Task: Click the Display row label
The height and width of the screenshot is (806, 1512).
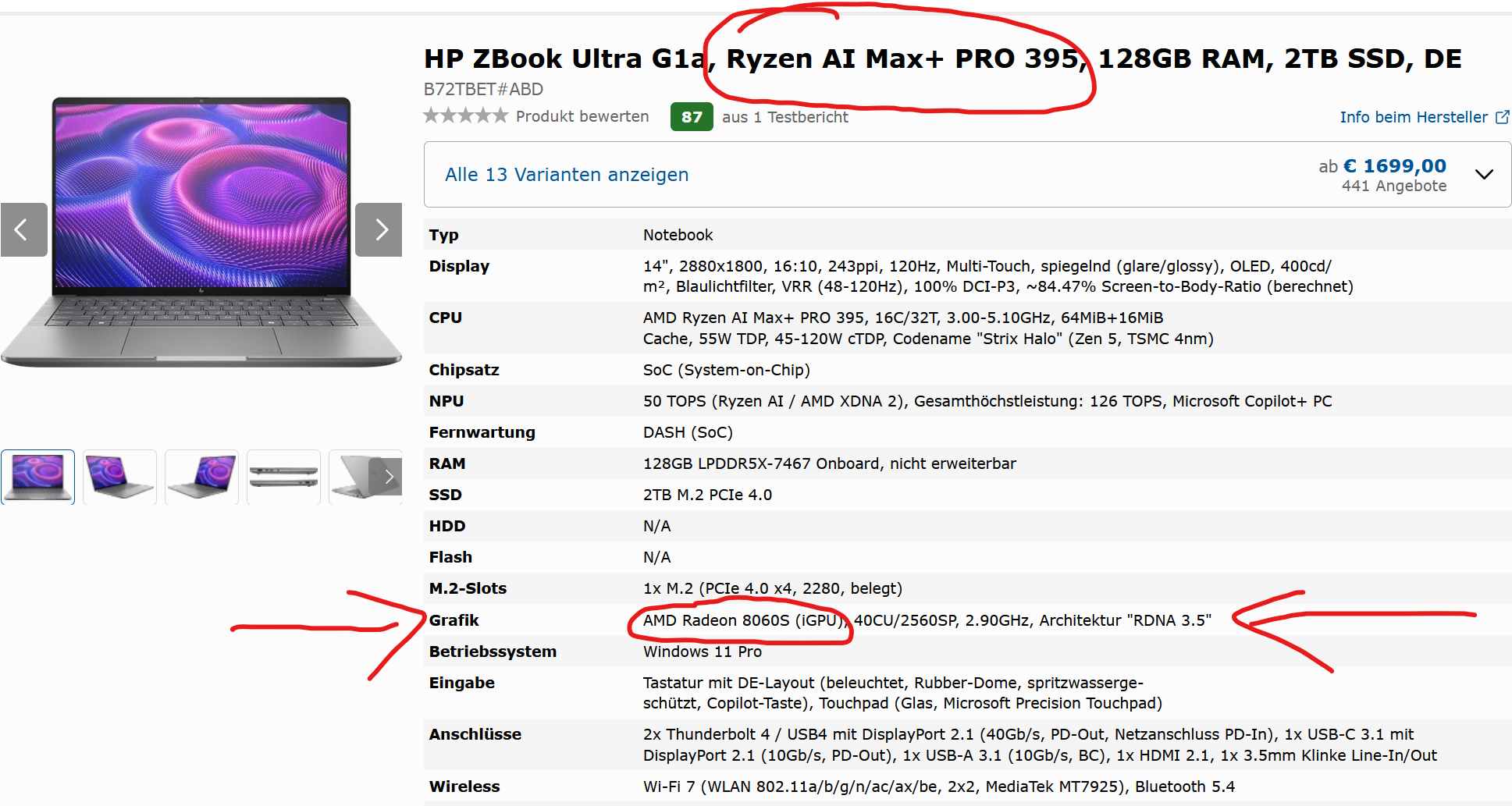Action: 459,266
